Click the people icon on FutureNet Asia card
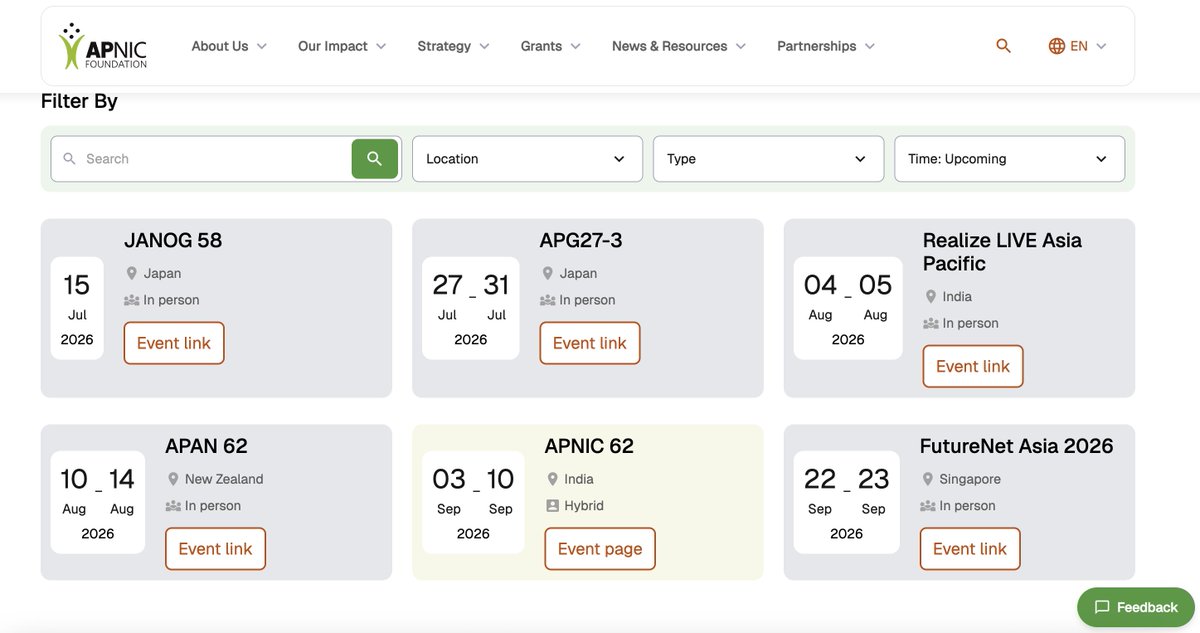Viewport: 1200px width, 633px height. (x=928, y=506)
